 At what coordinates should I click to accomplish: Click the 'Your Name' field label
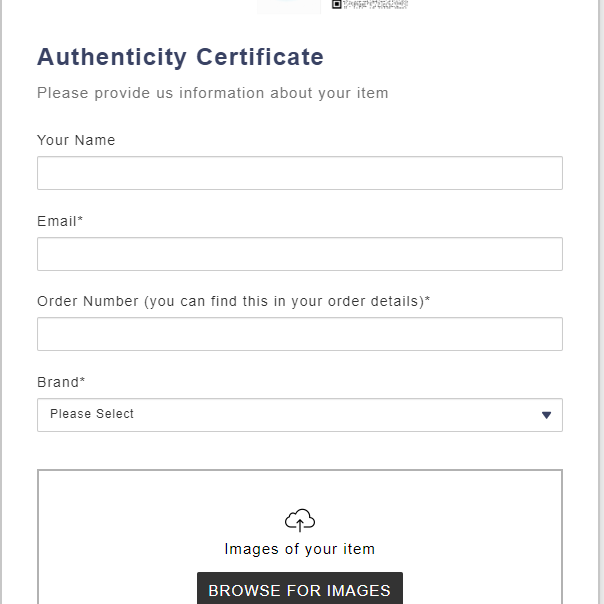point(76,140)
